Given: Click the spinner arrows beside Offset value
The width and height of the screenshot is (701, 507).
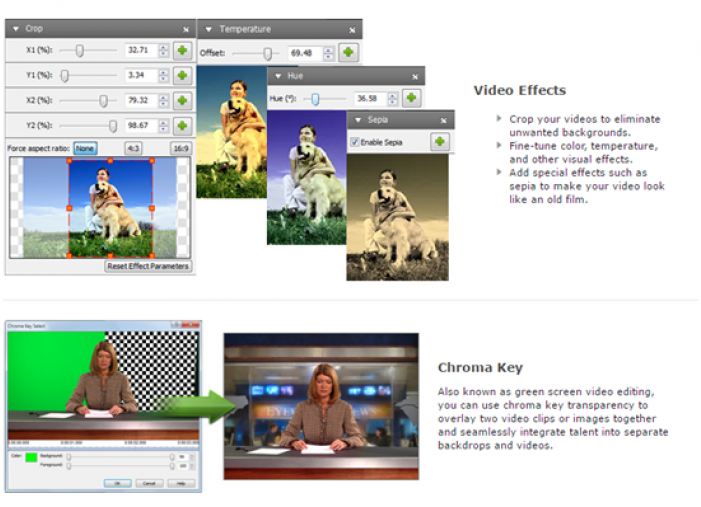Looking at the screenshot, I should (x=329, y=53).
